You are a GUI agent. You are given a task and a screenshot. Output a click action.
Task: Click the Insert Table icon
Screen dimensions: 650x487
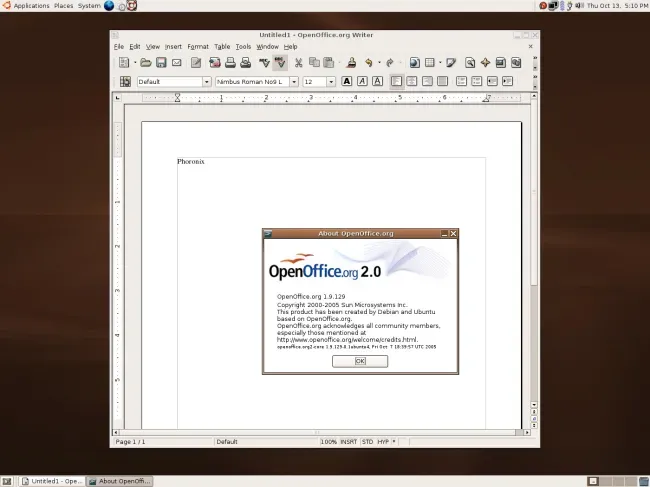430,63
